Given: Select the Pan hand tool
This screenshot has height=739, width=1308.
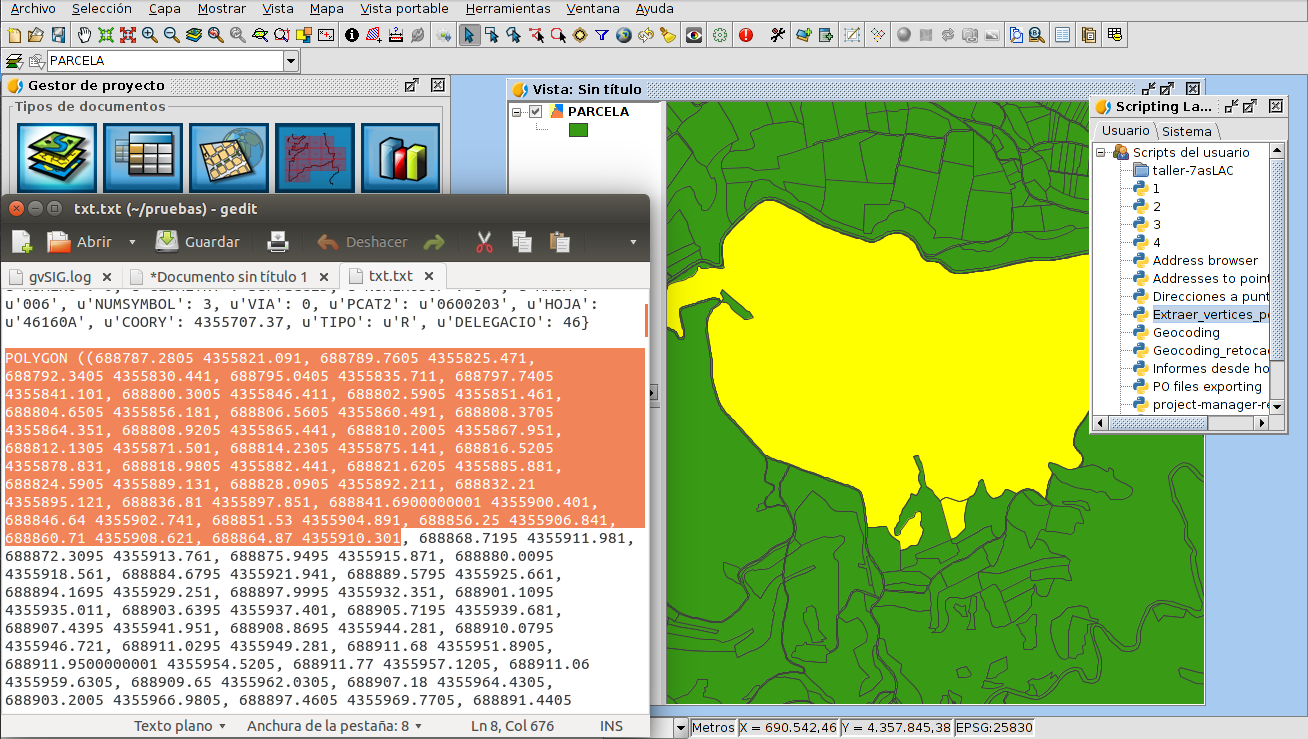Looking at the screenshot, I should click(84, 35).
